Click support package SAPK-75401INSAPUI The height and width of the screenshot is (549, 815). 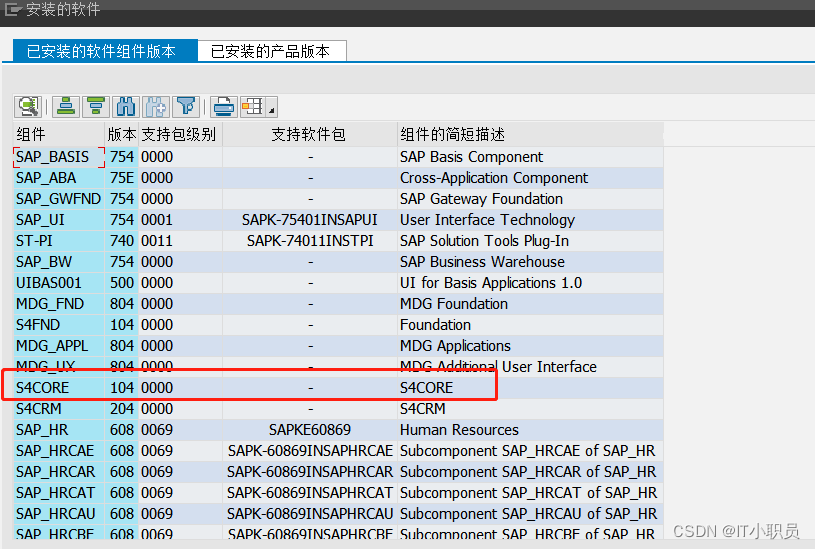(x=310, y=220)
